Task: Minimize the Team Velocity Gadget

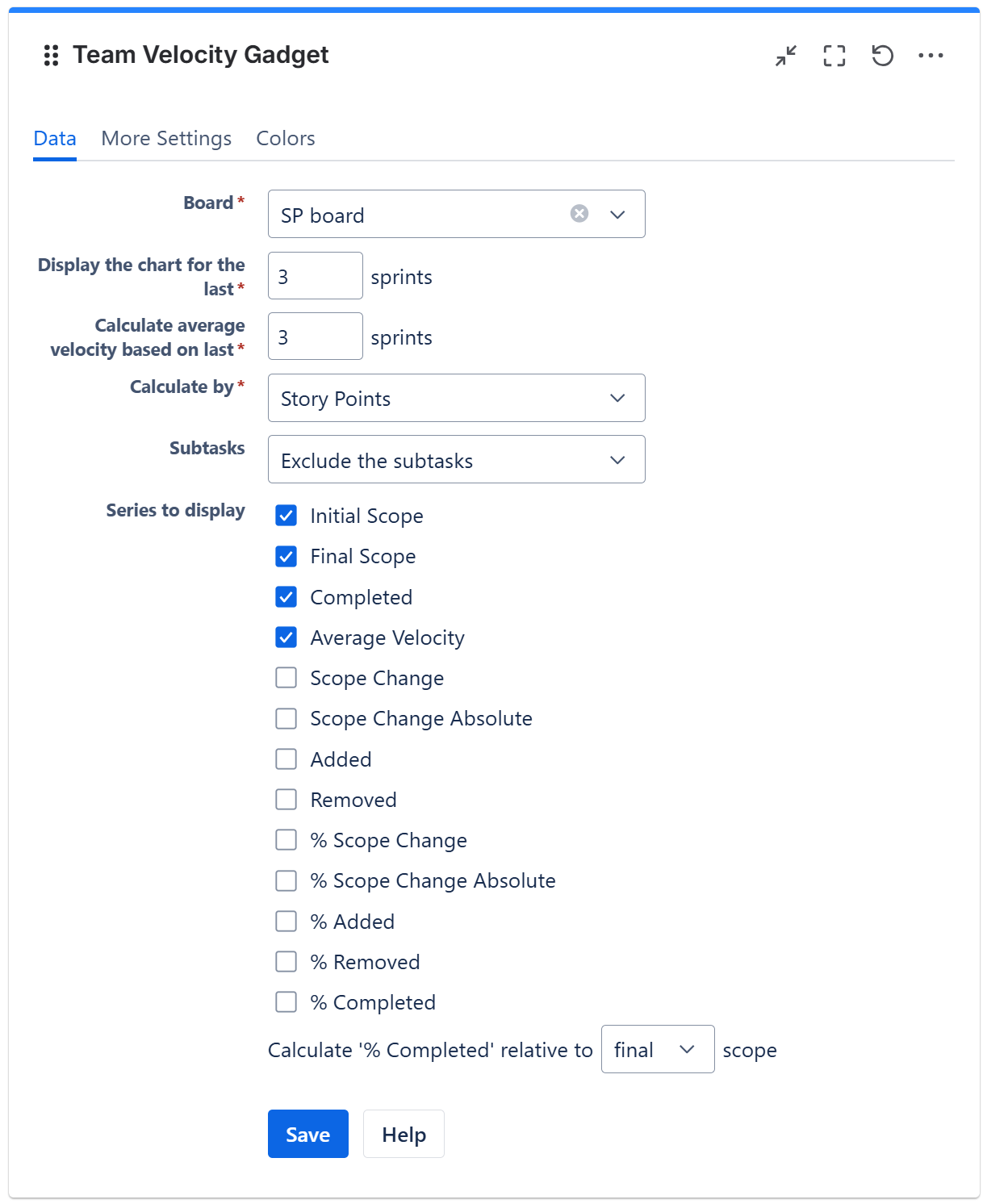Action: 786,56
